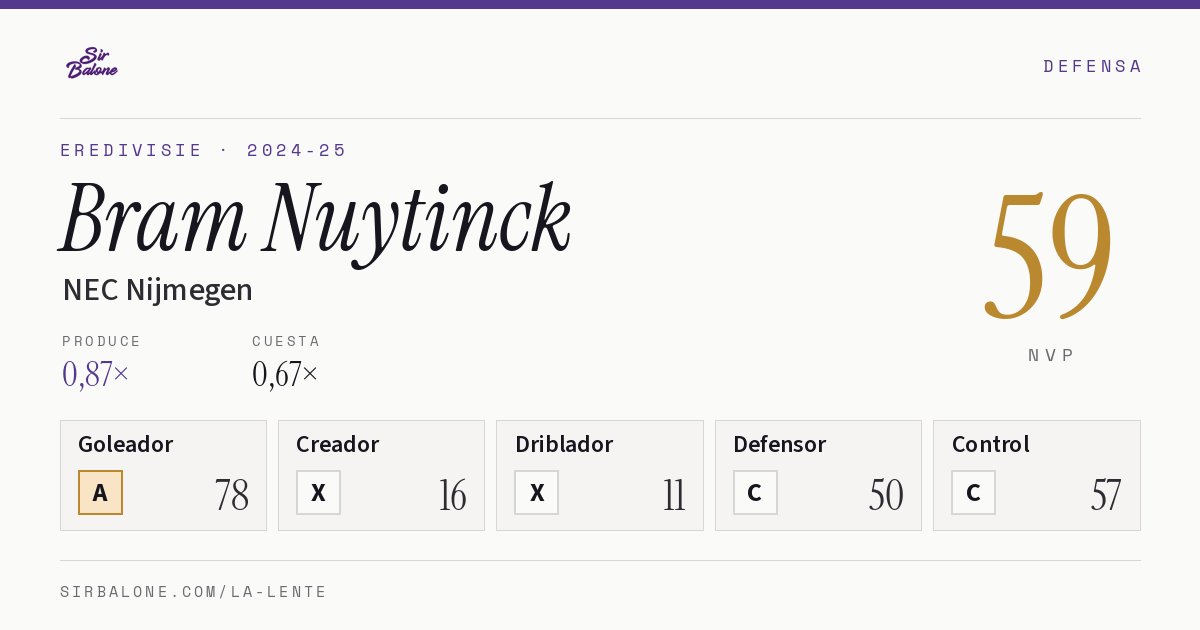Open the Goleador stat card

point(163,475)
